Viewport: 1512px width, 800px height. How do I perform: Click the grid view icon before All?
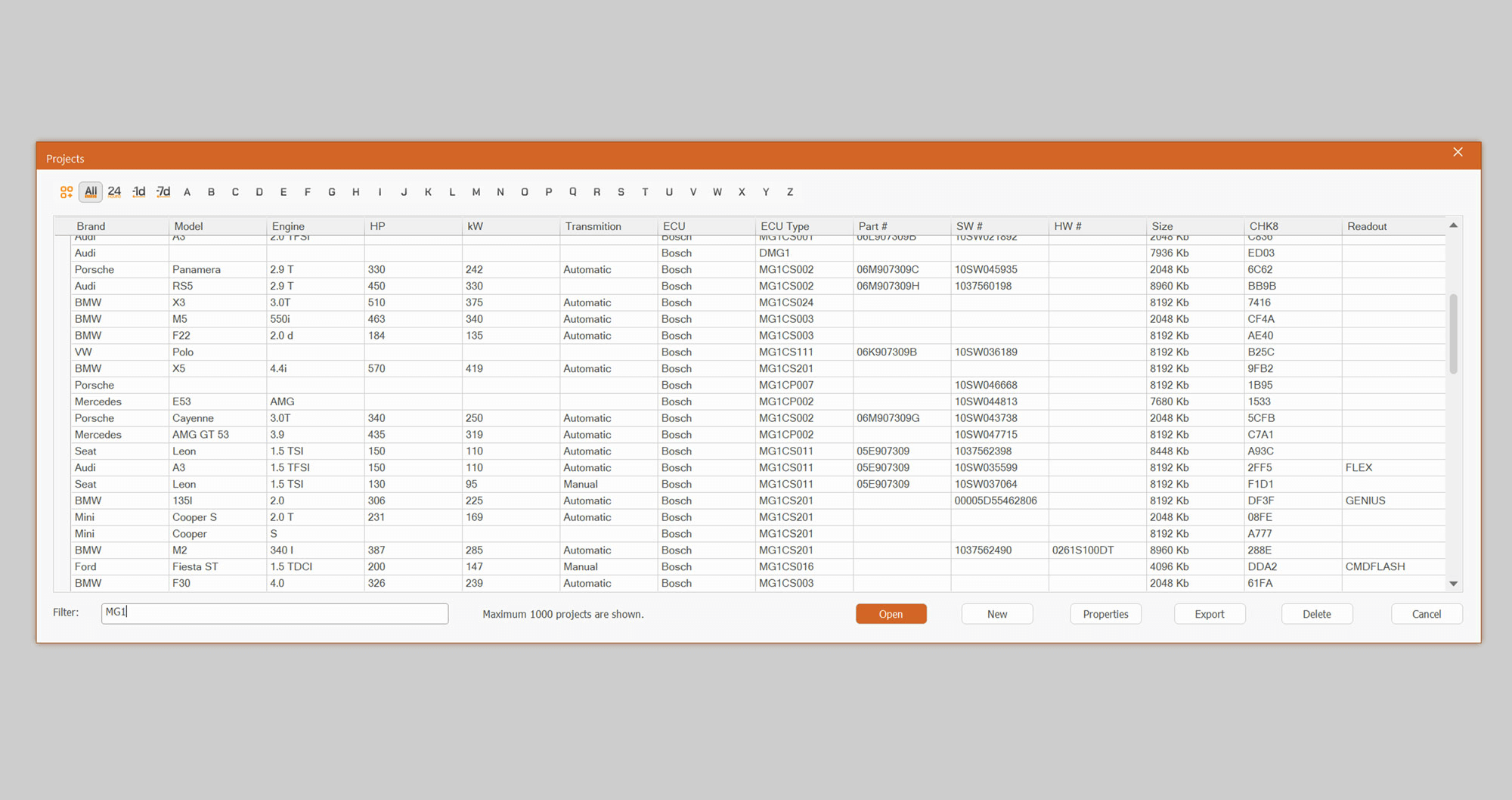point(67,192)
